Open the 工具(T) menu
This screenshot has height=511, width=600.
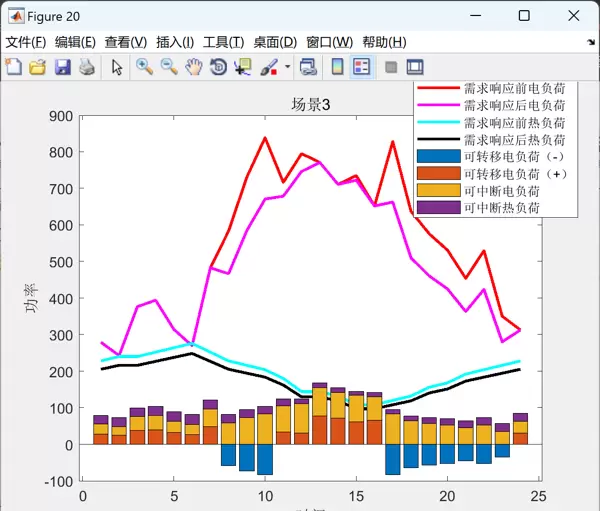tap(223, 42)
